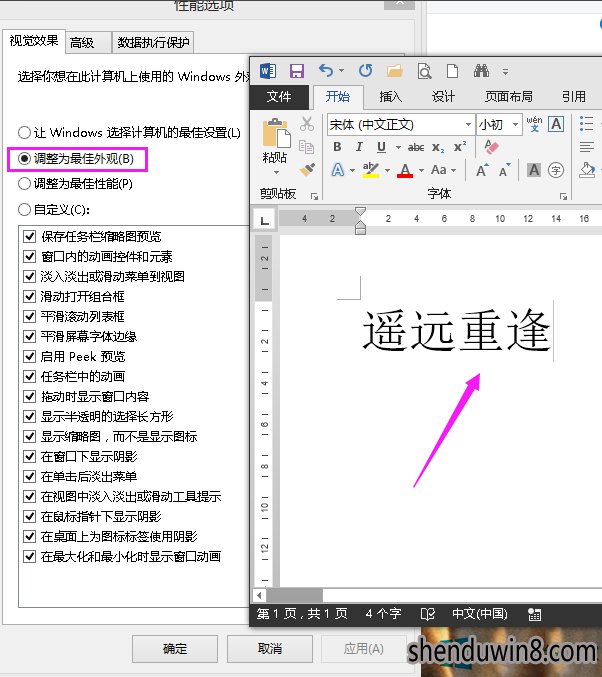Switch to the 数据执行保护 tab

153,42
